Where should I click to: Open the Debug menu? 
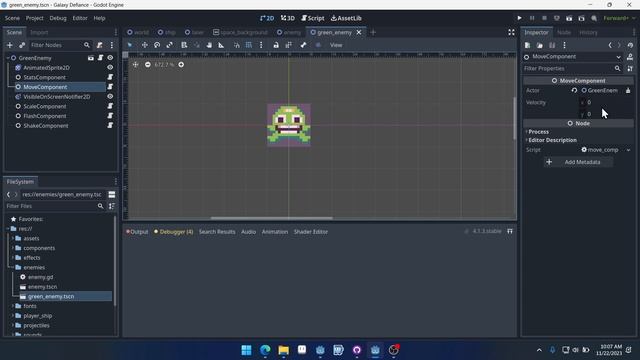(58, 18)
